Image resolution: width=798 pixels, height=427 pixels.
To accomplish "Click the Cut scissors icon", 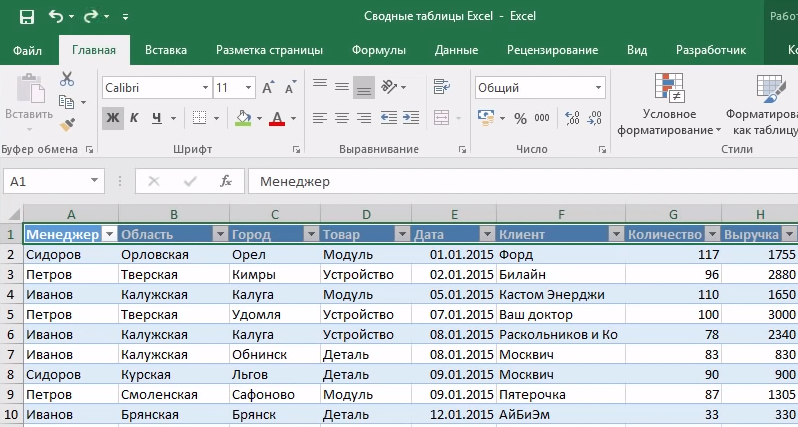I will click(67, 79).
